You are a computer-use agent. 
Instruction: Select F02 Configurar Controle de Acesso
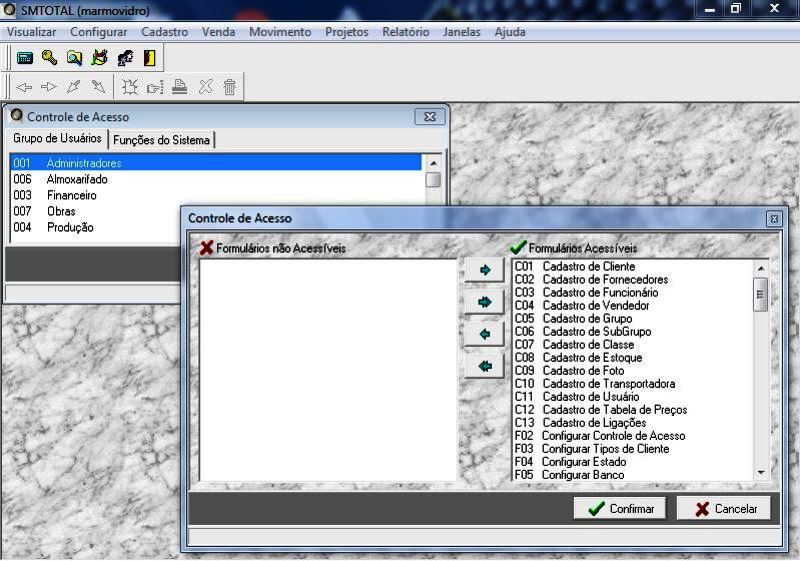[x=633, y=436]
